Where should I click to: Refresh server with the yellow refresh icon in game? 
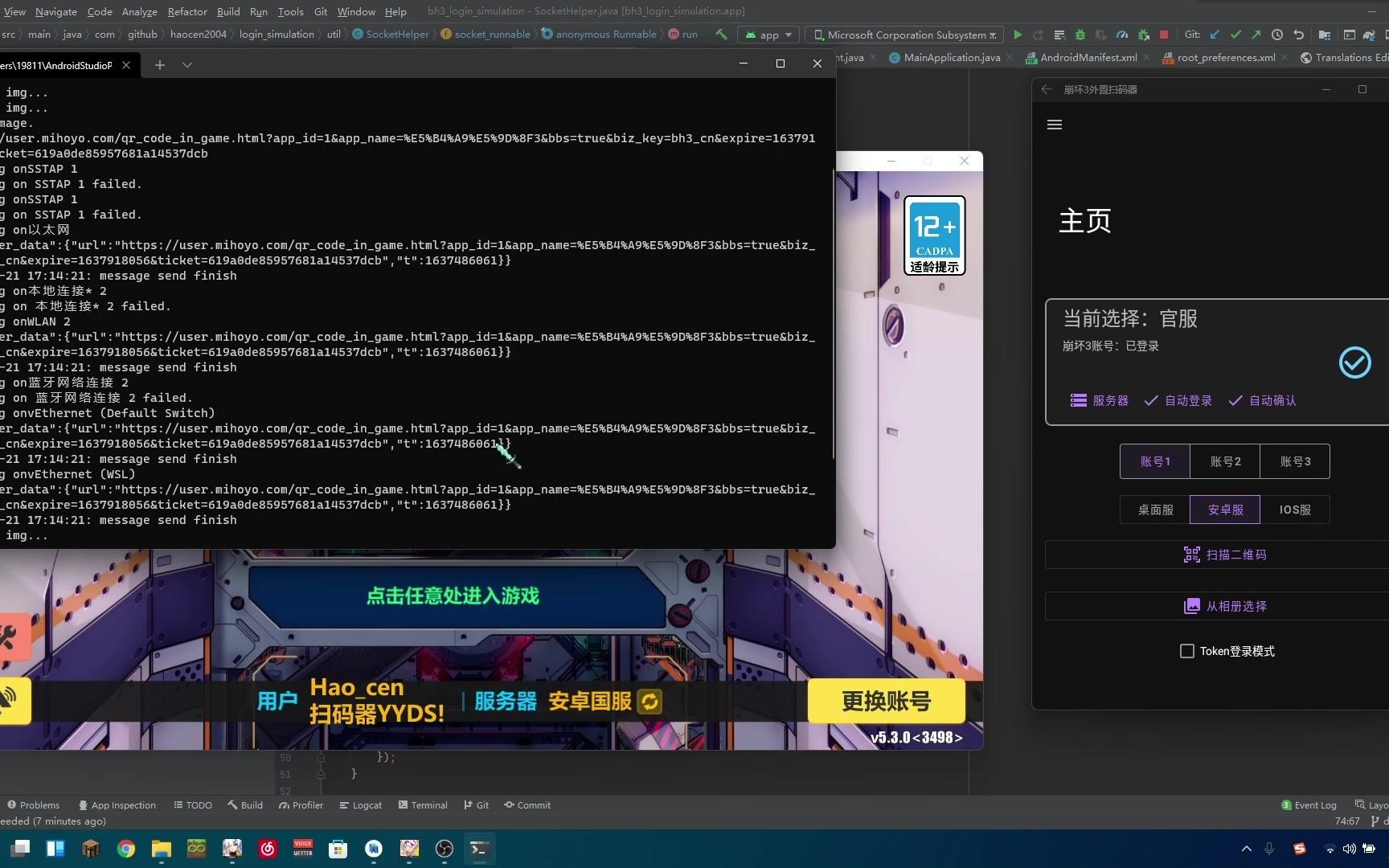click(649, 702)
